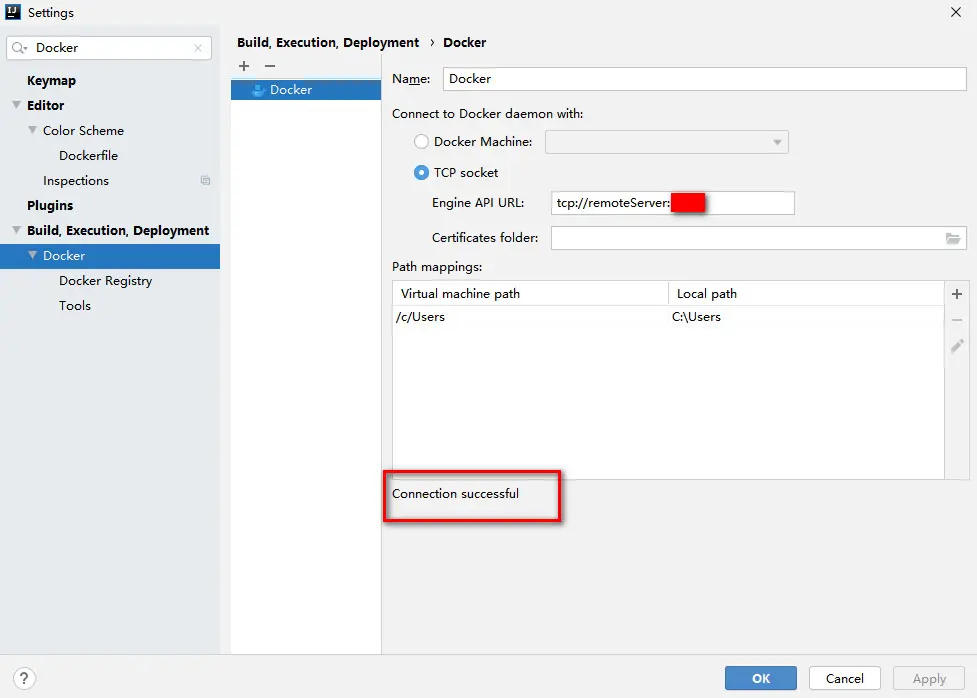Collapse the Editor tree node
Image resolution: width=977 pixels, height=698 pixels.
point(17,105)
